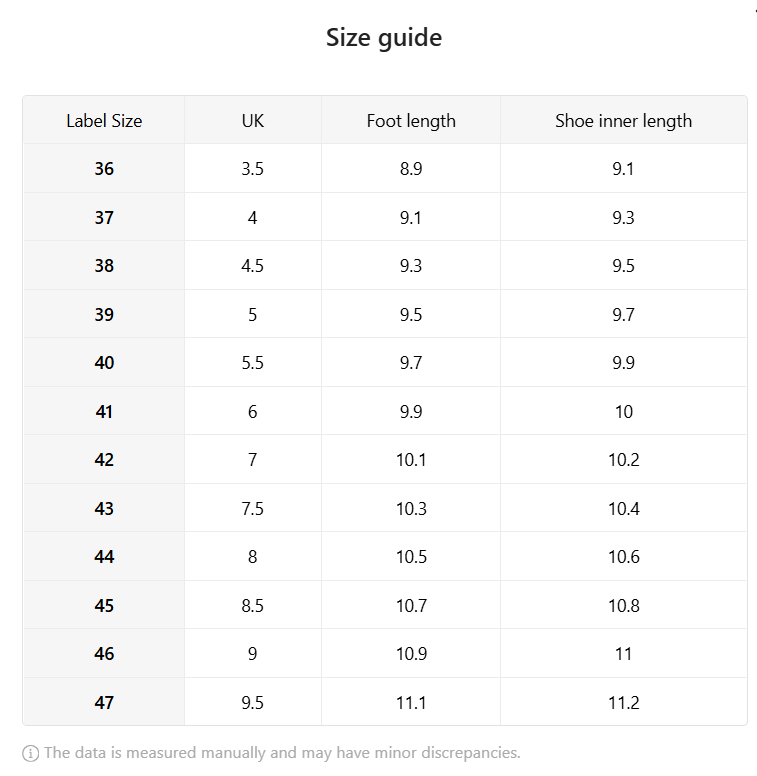This screenshot has width=757, height=776.
Task: Select shoe inner length 10 value
Action: 624,411
